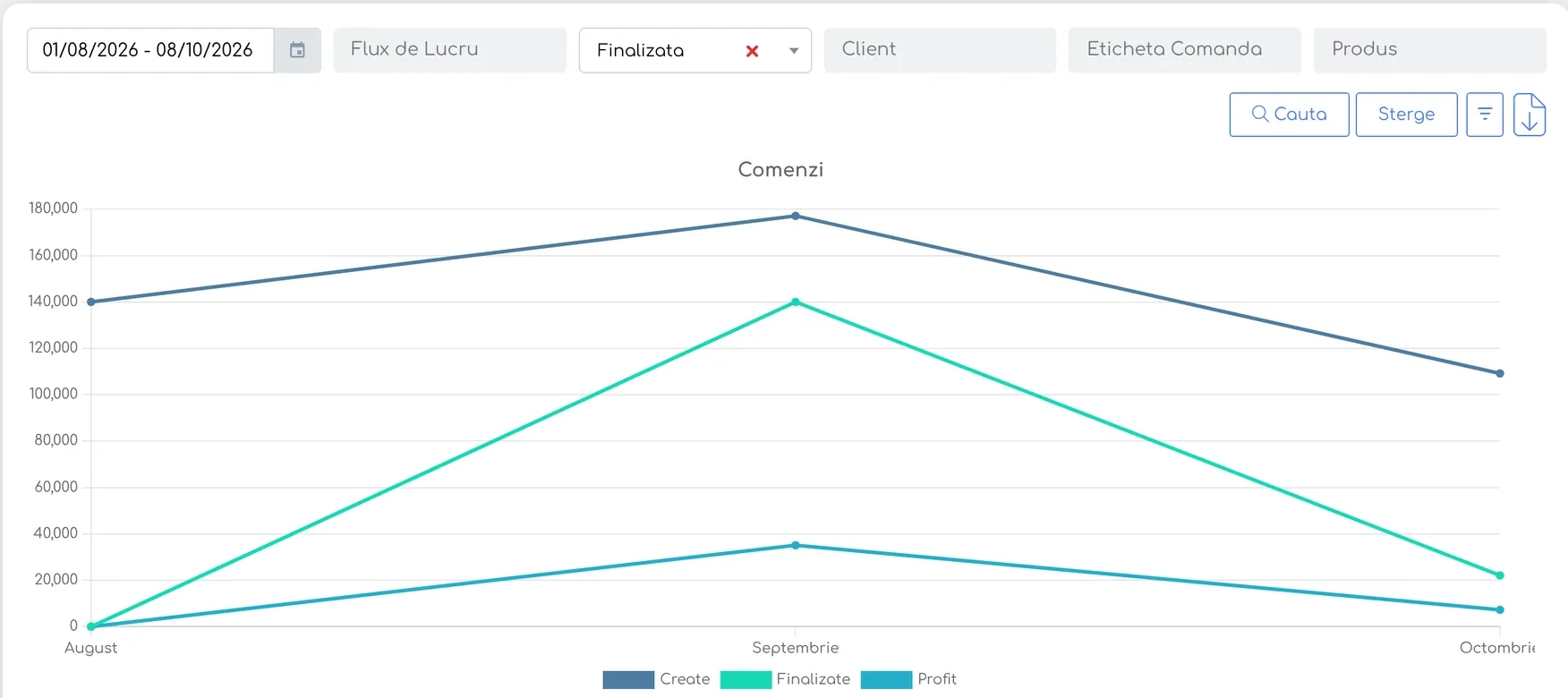This screenshot has height=698, width=1568.
Task: Open the Client filter field
Action: pyautogui.click(x=940, y=50)
